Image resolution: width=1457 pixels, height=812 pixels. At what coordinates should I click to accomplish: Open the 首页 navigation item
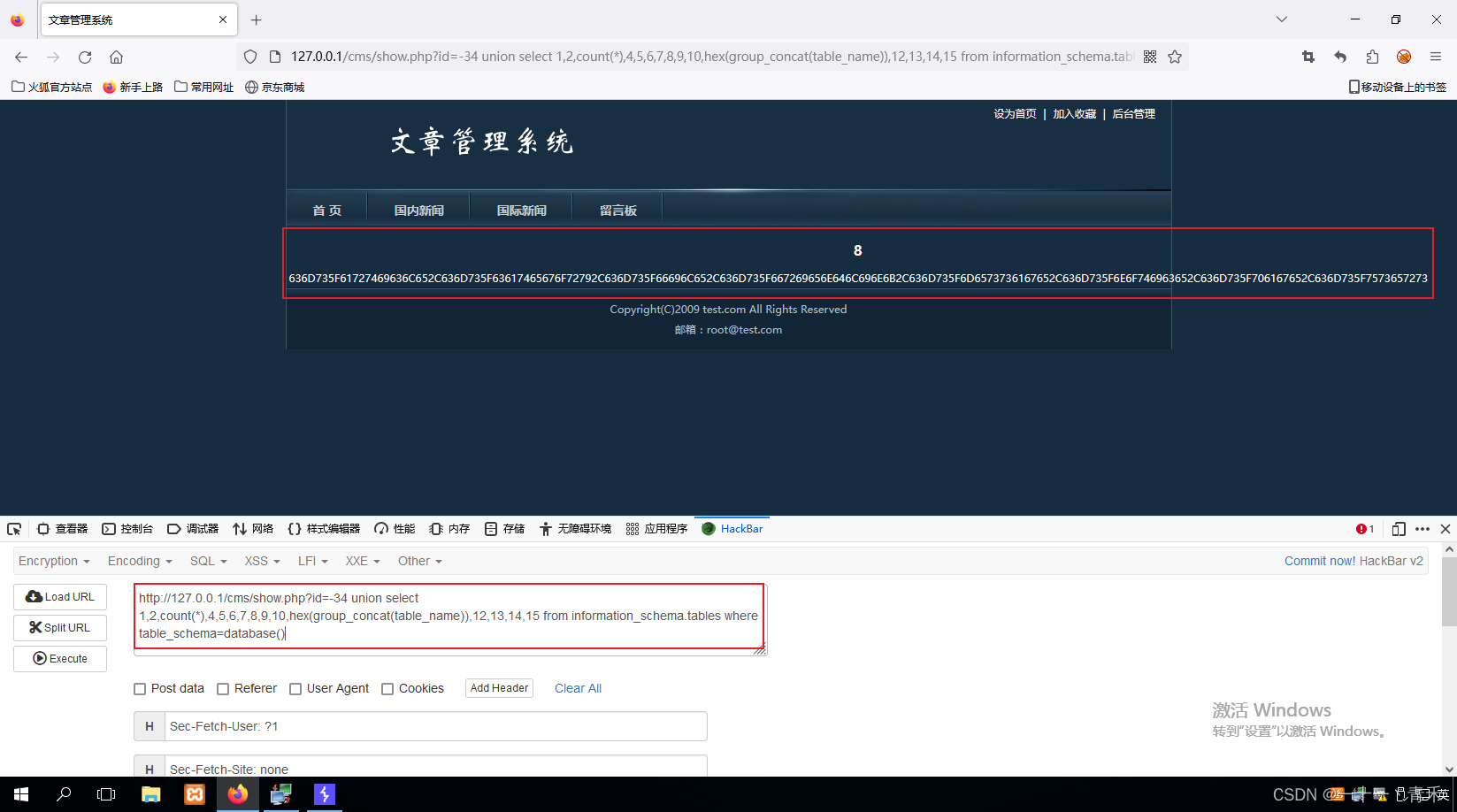tap(326, 211)
